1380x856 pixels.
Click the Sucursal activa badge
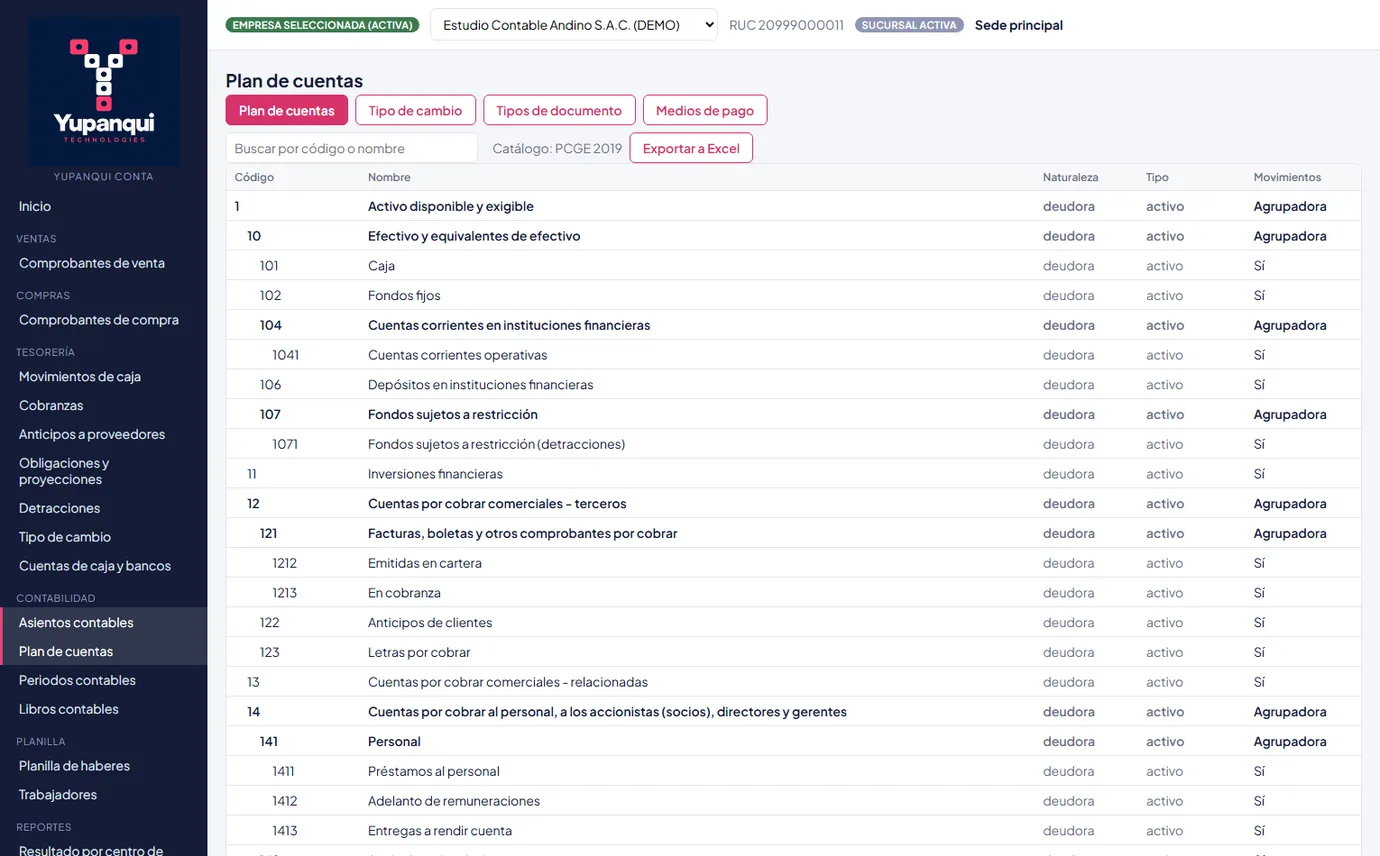[x=909, y=25]
